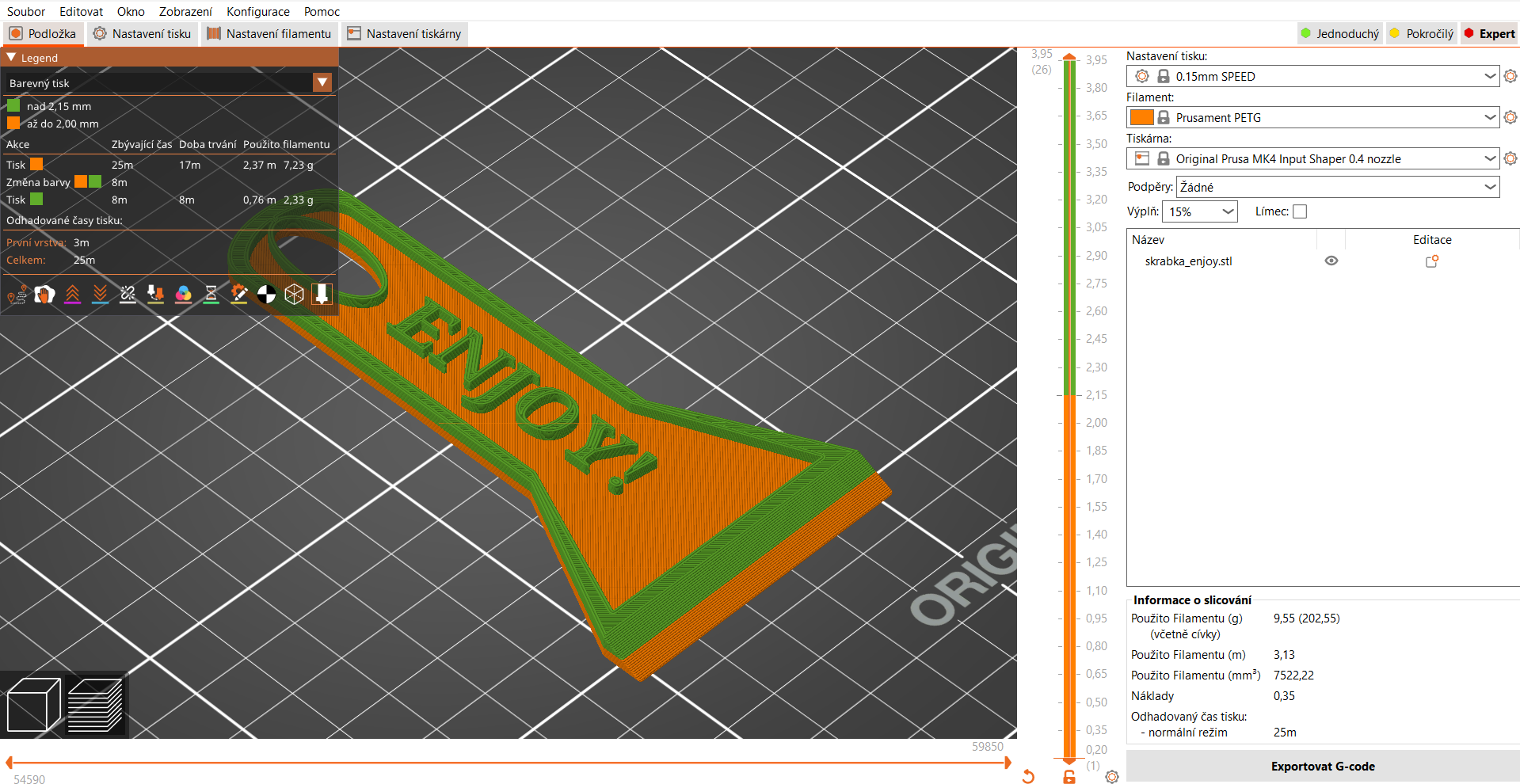Enable the Límec brim checkbox
This screenshot has width=1520, height=784.
coord(1300,211)
